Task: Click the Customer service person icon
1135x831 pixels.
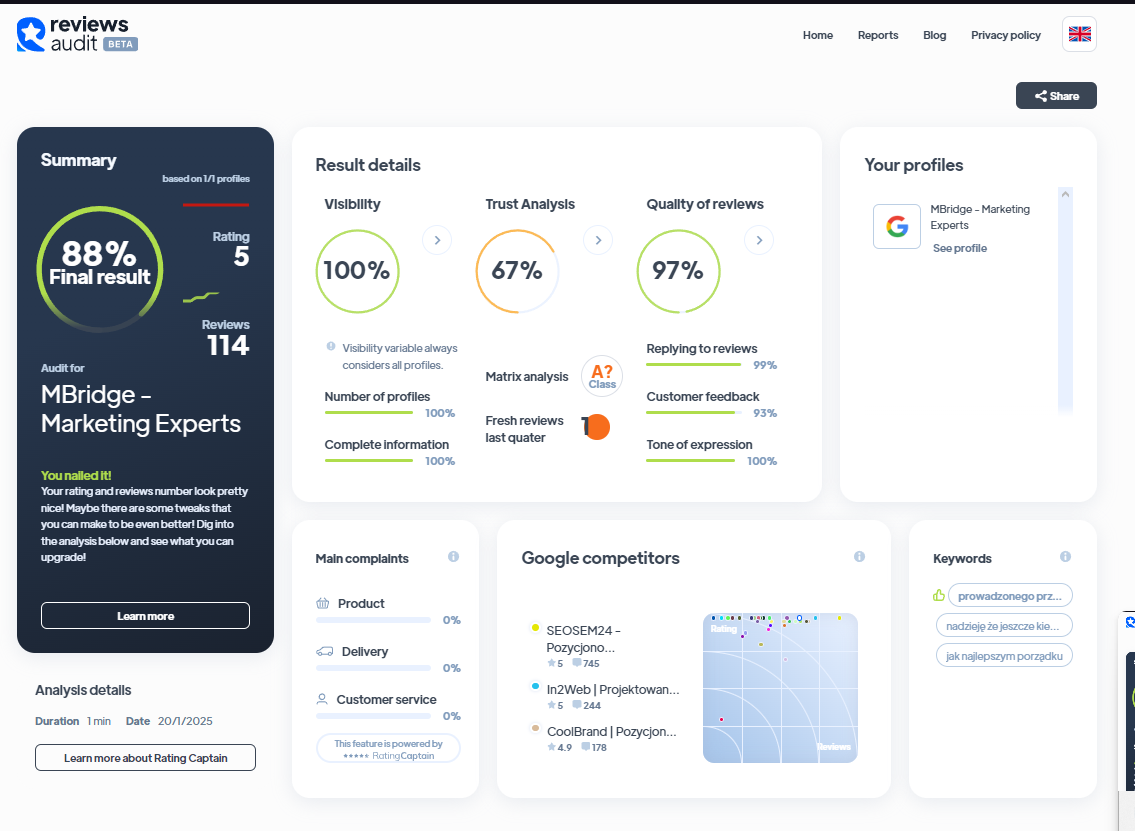Action: pos(322,699)
